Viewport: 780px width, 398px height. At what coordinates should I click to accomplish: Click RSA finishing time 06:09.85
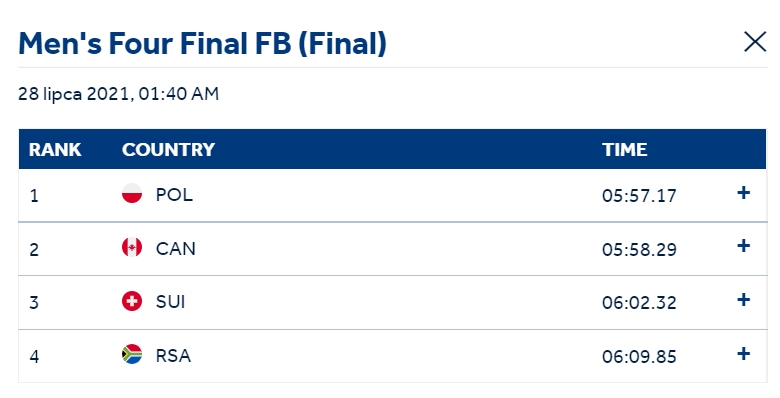(639, 357)
